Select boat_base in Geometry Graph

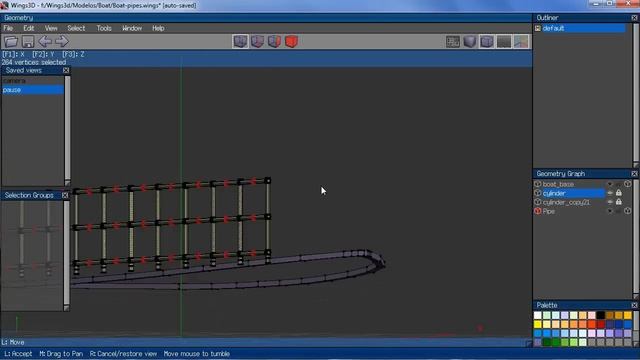point(558,184)
